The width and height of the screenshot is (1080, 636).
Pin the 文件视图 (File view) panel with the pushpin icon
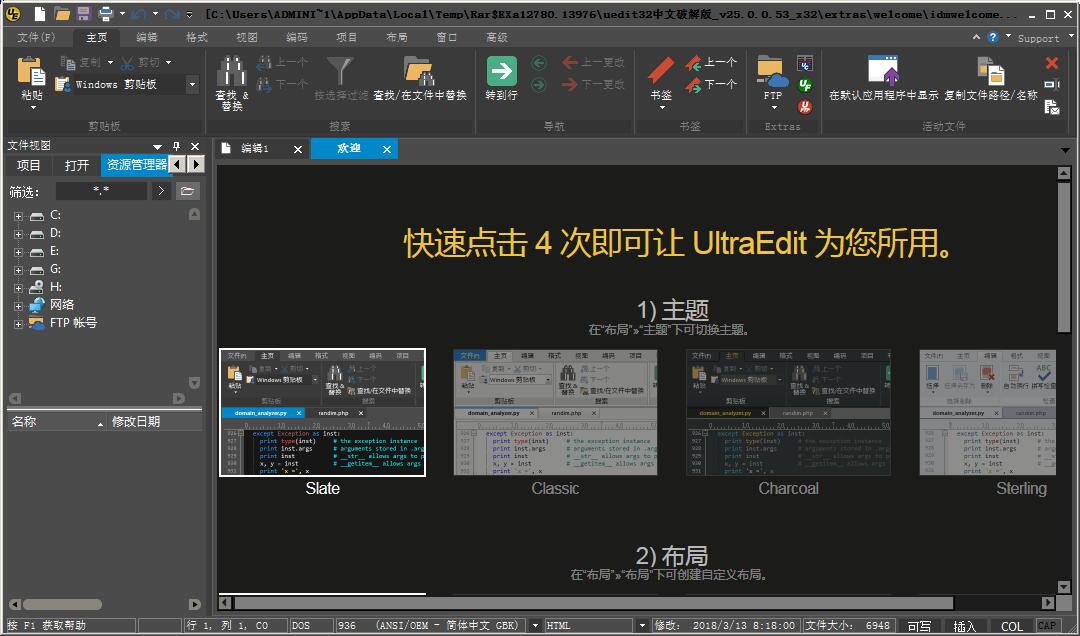click(176, 146)
